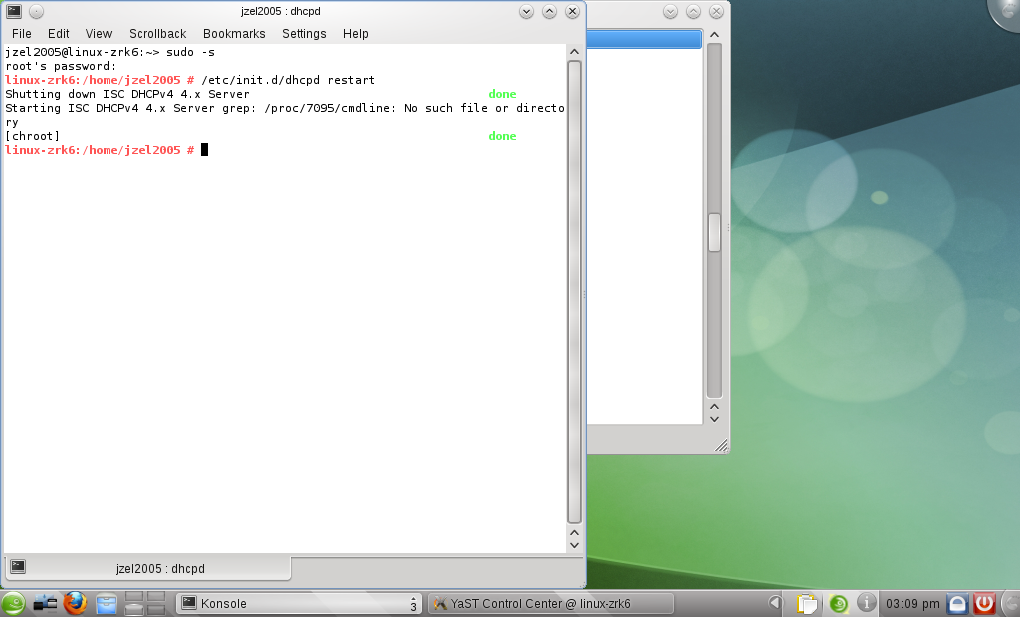The height and width of the screenshot is (617, 1020).
Task: Click the Konsole taskbar entry
Action: 299,603
